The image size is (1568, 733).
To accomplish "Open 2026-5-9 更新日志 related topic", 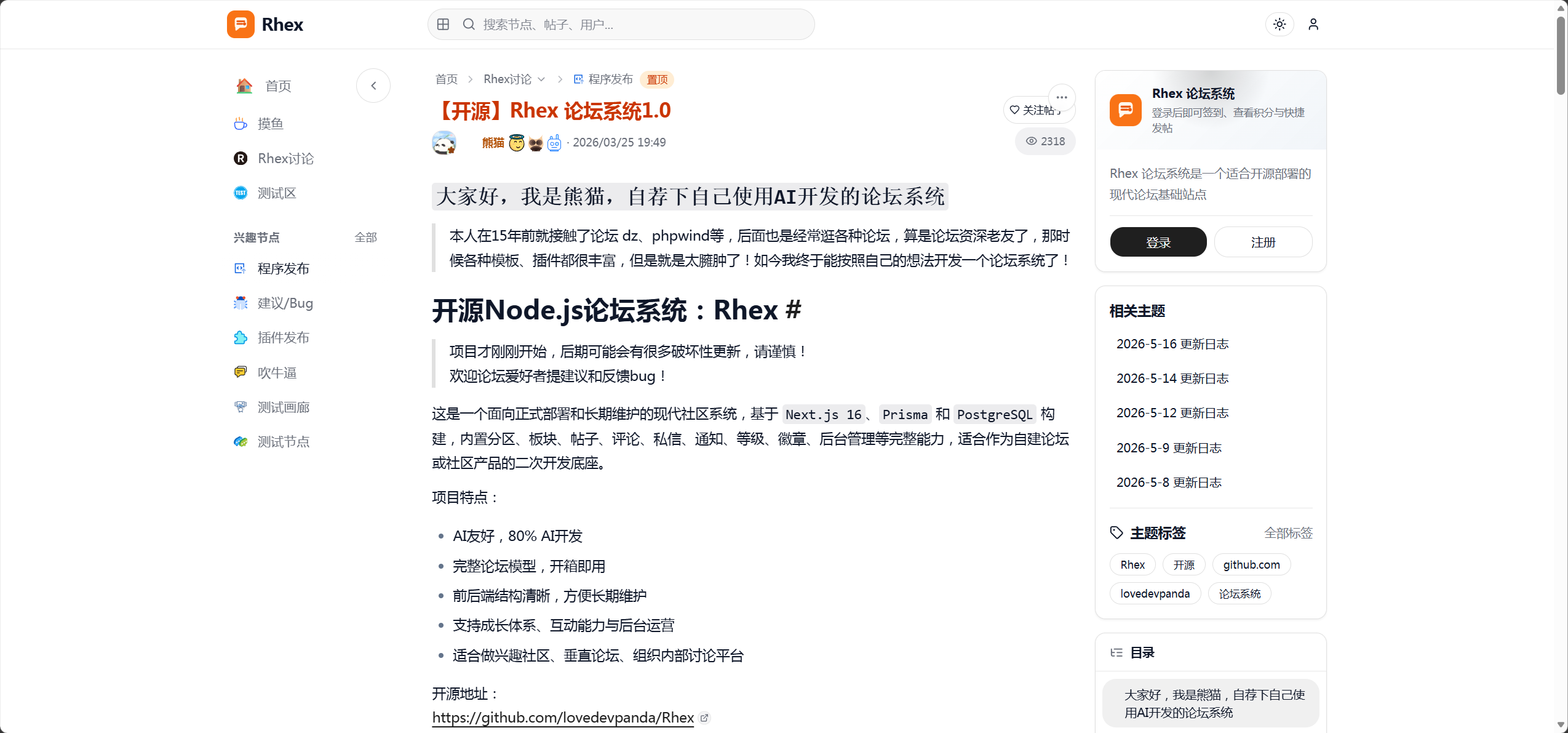I will click(1169, 447).
